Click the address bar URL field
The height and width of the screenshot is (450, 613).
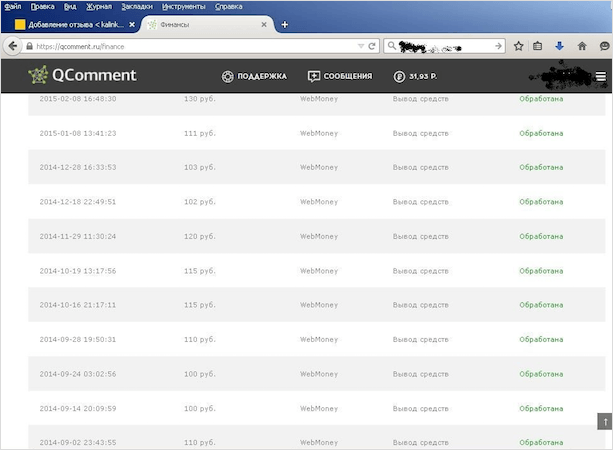pos(200,45)
